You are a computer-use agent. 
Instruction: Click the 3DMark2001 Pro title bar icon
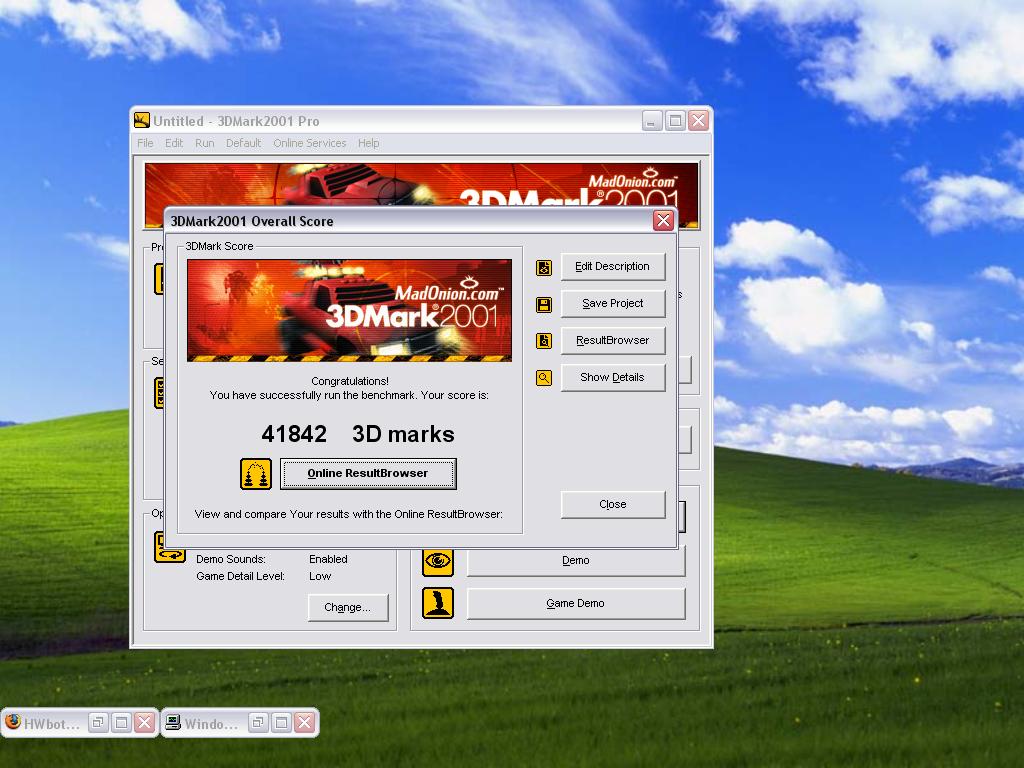pyautogui.click(x=142, y=121)
